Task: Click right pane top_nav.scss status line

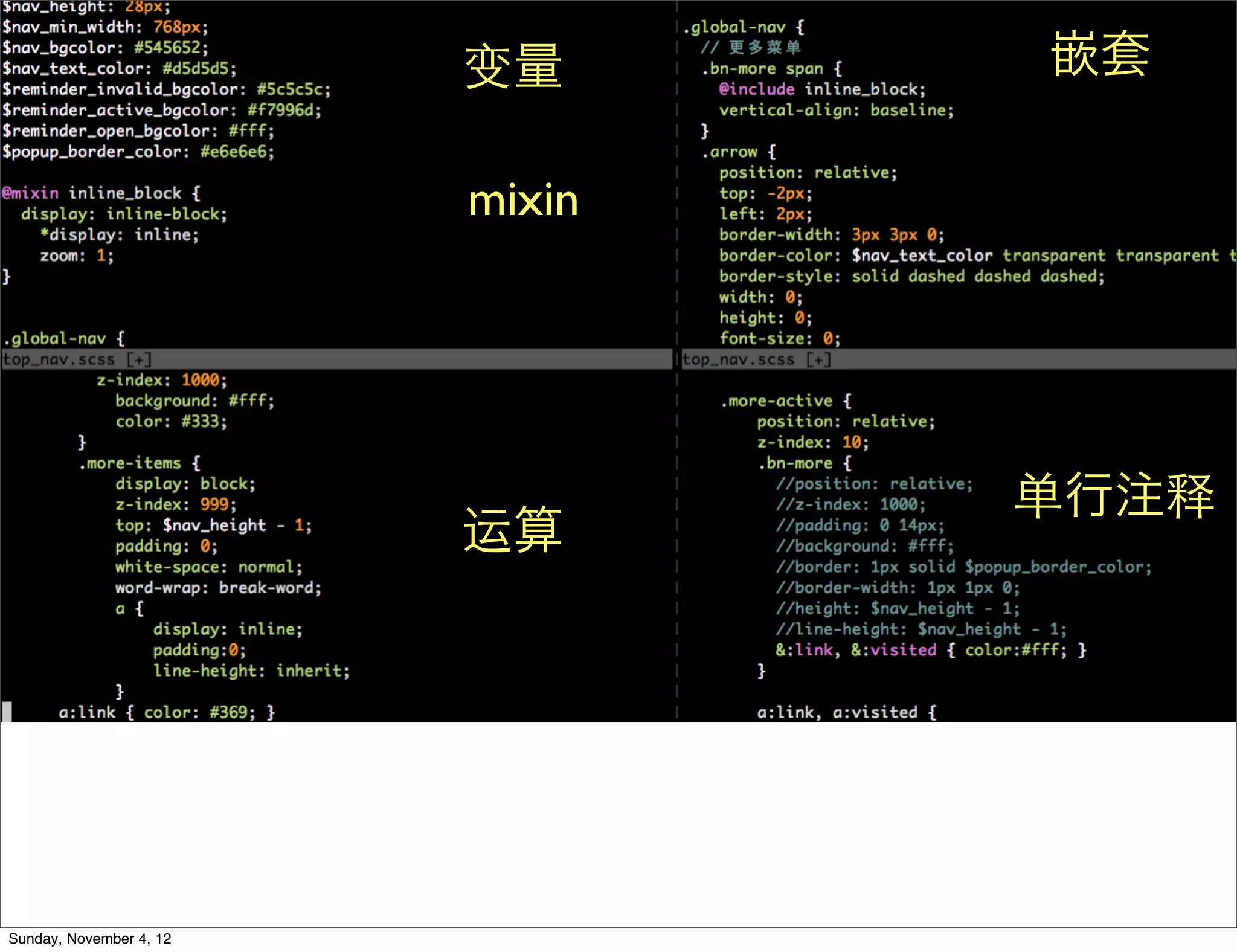Action: tap(959, 359)
